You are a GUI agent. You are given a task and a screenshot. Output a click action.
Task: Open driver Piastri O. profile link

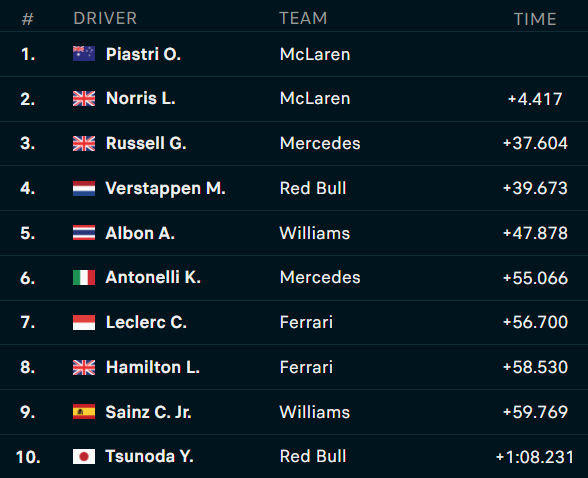(x=143, y=54)
